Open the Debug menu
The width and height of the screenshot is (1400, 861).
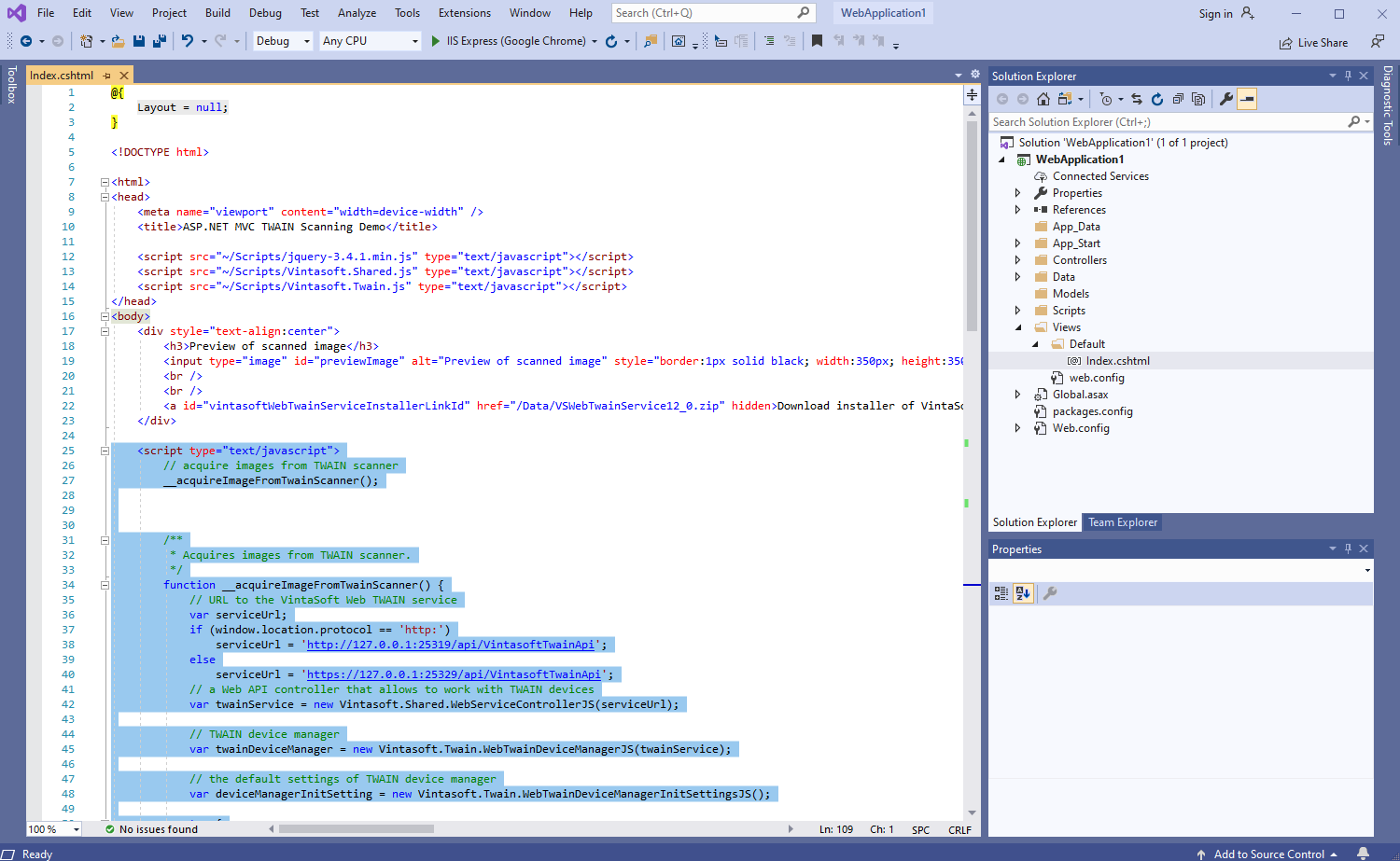(265, 13)
